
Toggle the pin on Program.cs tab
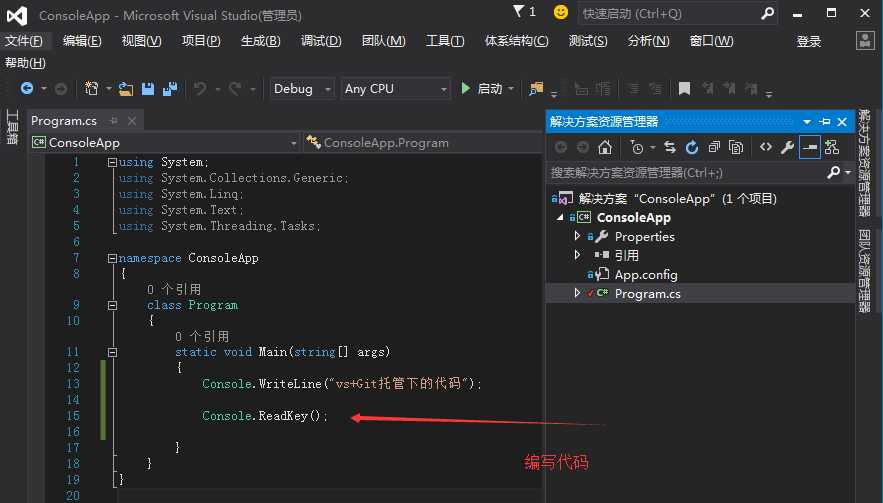coord(114,121)
